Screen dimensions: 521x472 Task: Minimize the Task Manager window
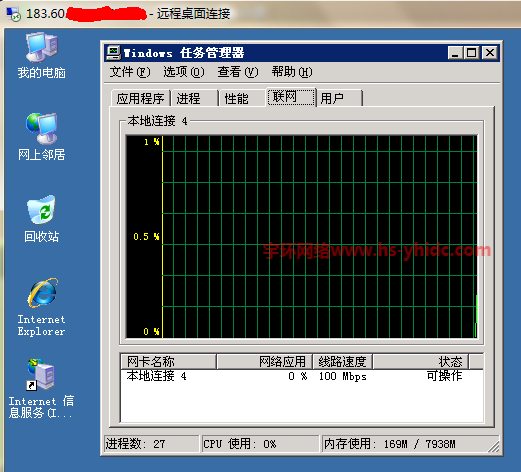455,53
